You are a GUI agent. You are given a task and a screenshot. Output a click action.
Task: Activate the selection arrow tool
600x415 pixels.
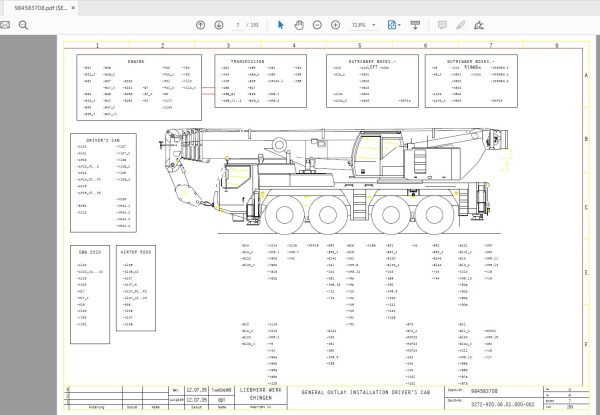coord(279,25)
